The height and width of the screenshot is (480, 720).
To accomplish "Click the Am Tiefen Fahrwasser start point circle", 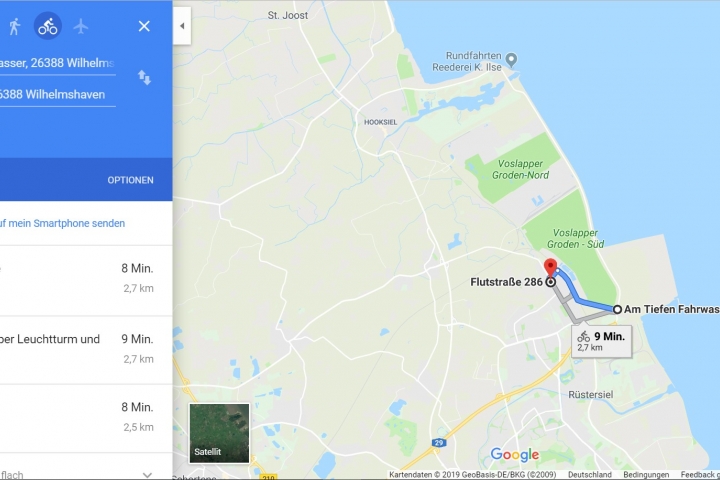I will point(617,310).
